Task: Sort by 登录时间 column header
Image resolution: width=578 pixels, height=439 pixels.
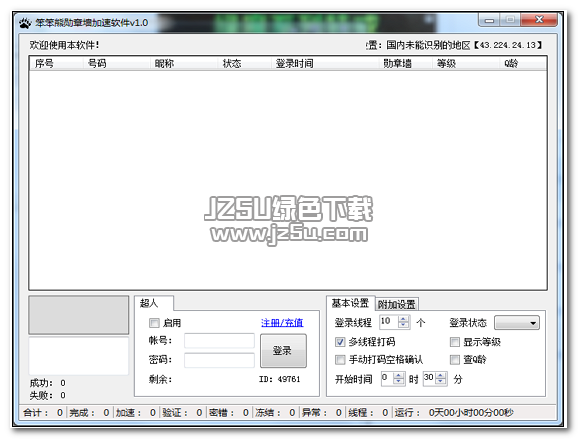Action: 324,63
